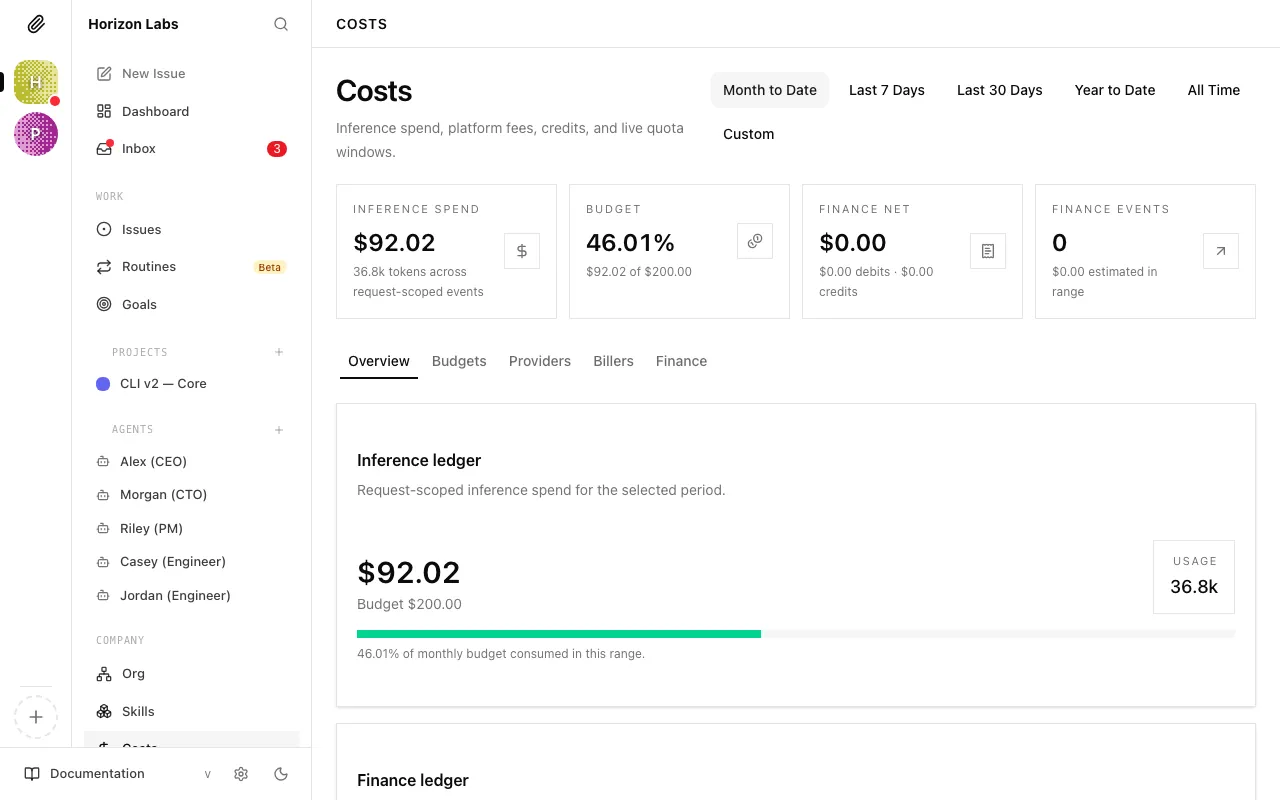Open New Issue in the sidebar
This screenshot has width=1280, height=800.
[x=192, y=74]
